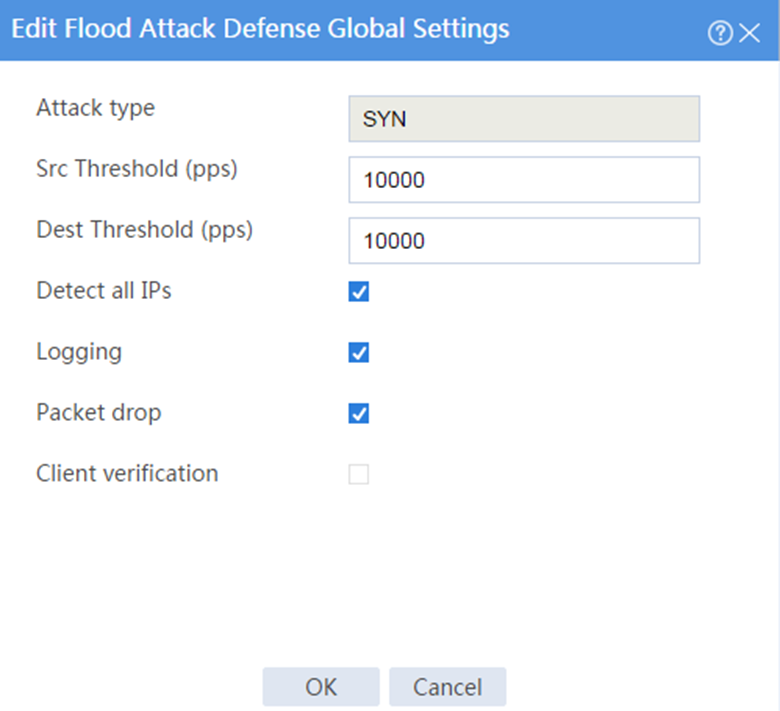Click the Attack type label

click(x=96, y=108)
